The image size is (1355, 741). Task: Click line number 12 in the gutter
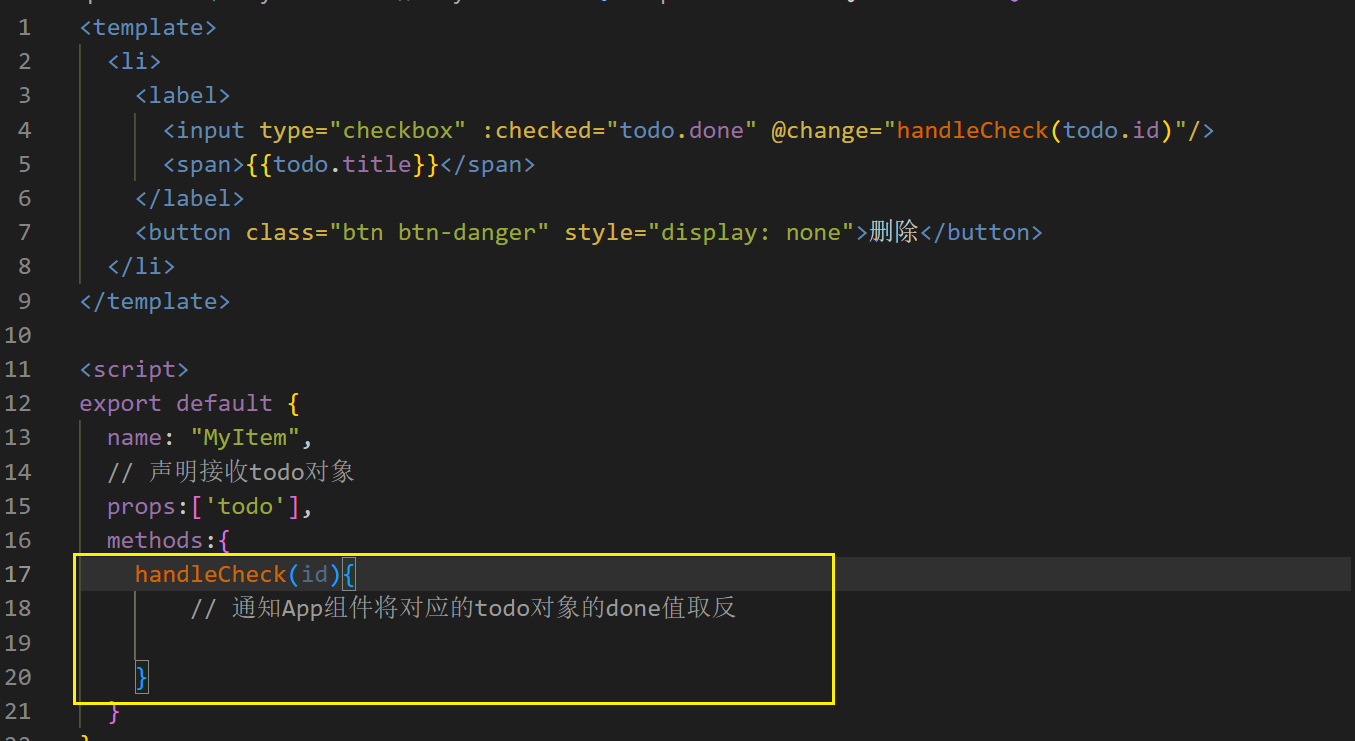coord(18,403)
